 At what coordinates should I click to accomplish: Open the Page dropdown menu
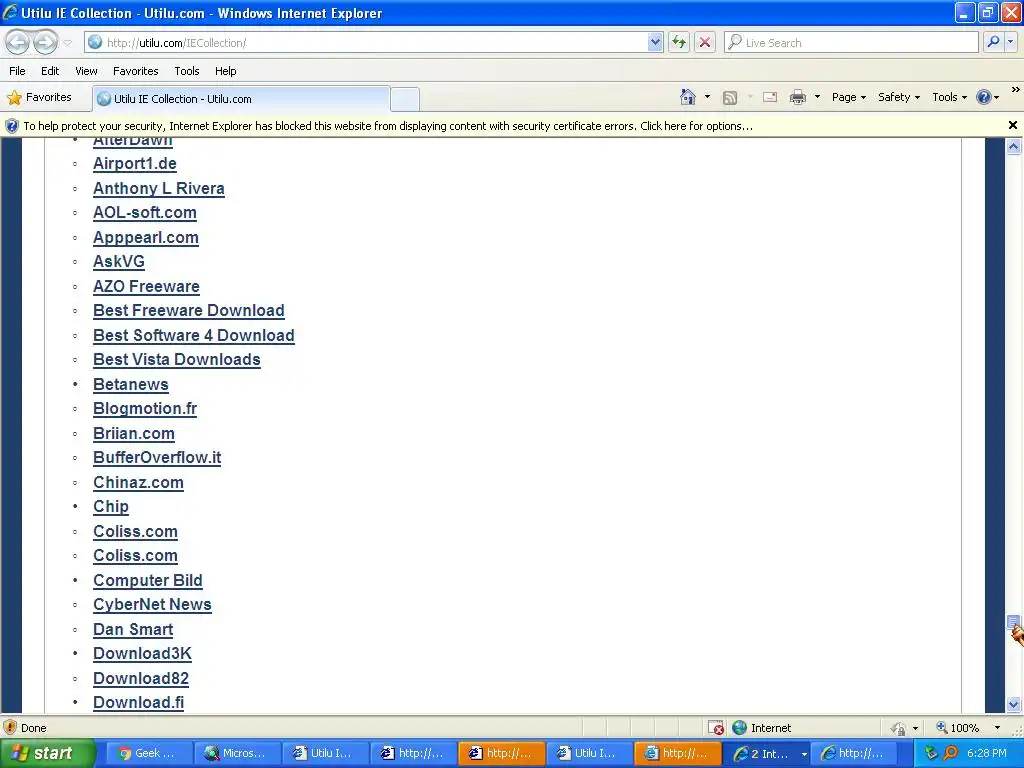click(848, 97)
